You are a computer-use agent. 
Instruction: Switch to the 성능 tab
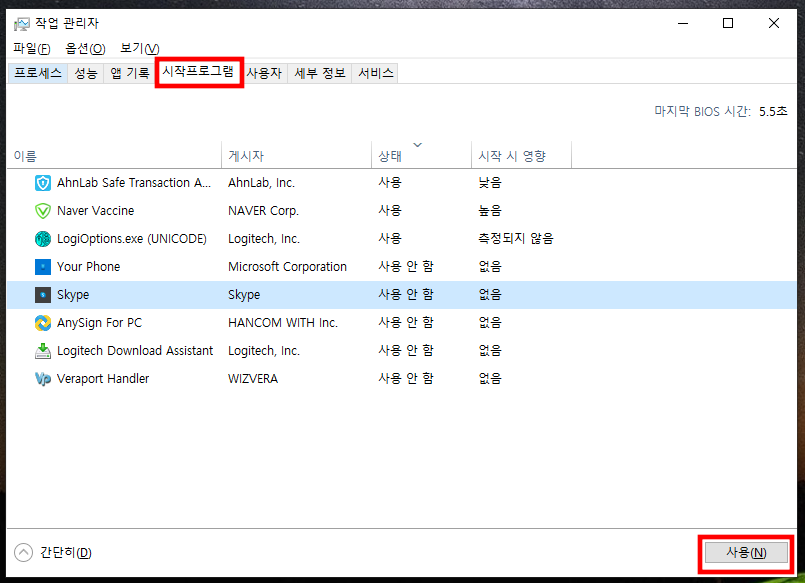pos(86,73)
